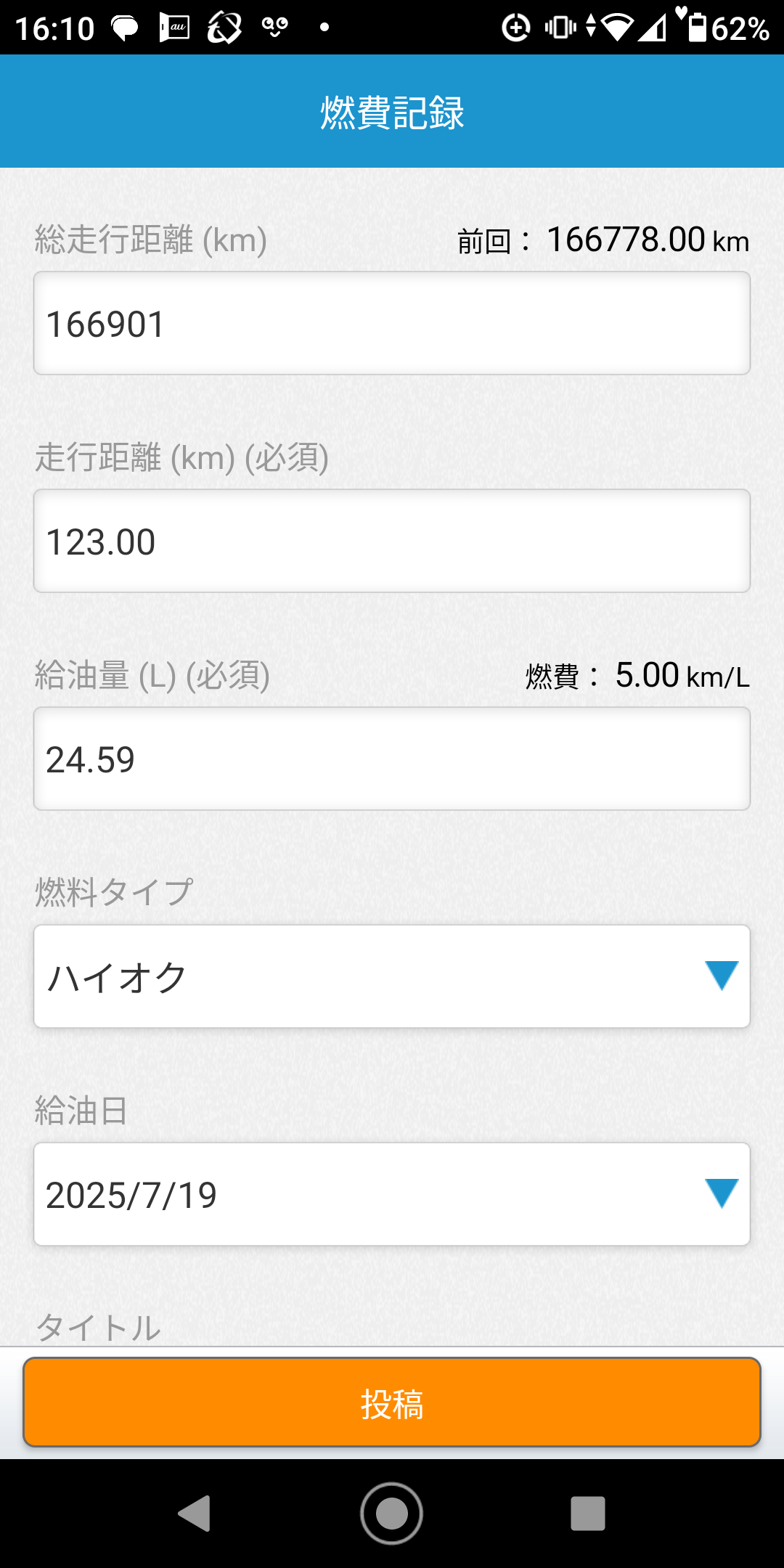Tap the 燃費 5.00 km/L readout
784x1568 pixels.
pos(637,676)
